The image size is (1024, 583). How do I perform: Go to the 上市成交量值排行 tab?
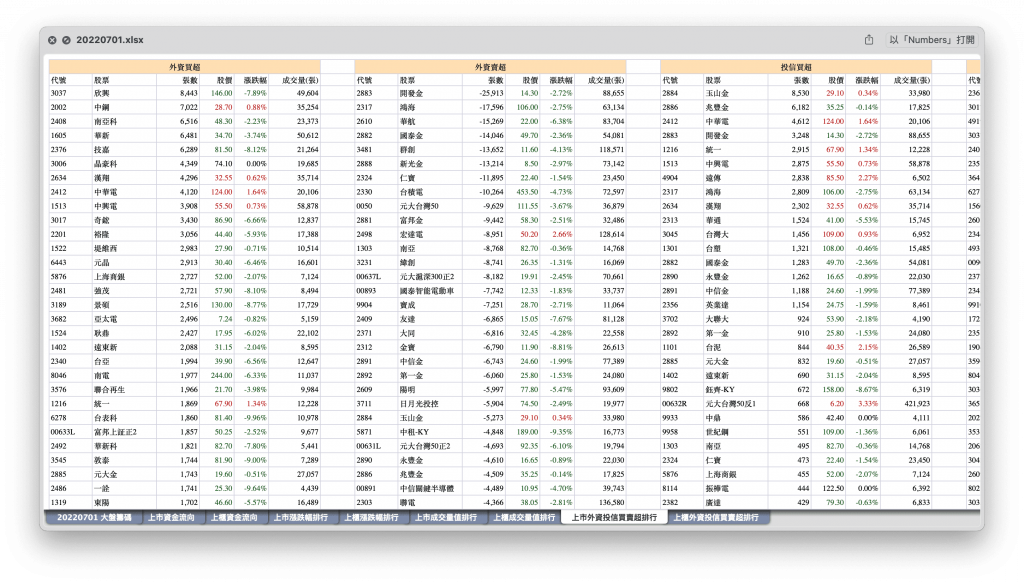(446, 518)
